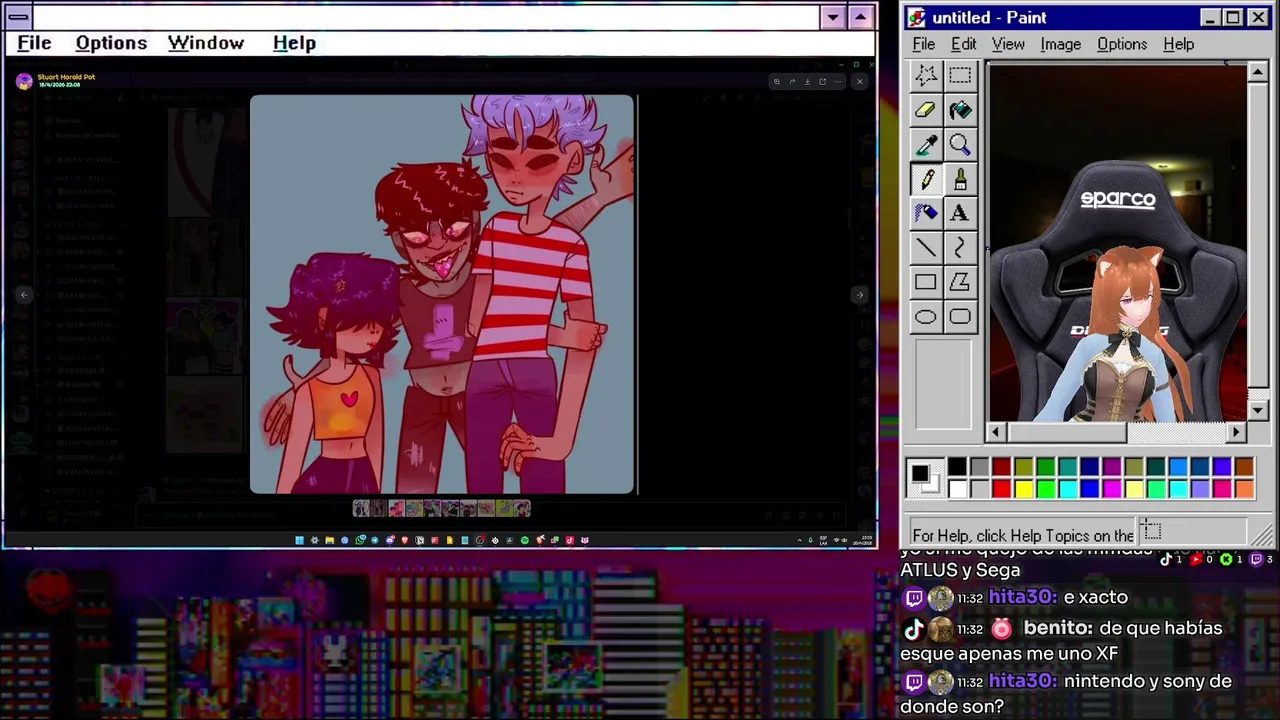Select the Pencil tool in Paint
Viewport: 1280px width, 720px height.
coord(926,179)
